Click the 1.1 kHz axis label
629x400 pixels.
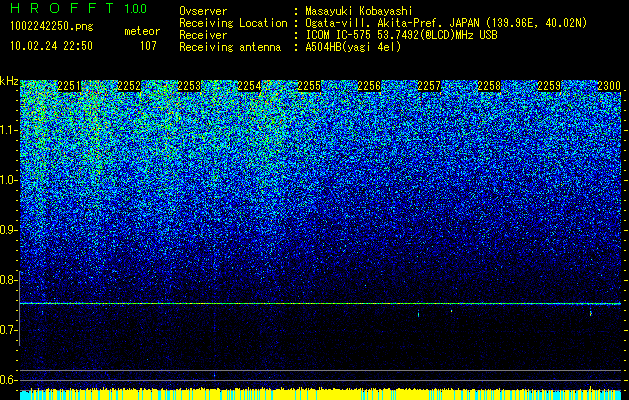pyautogui.click(x=9, y=130)
